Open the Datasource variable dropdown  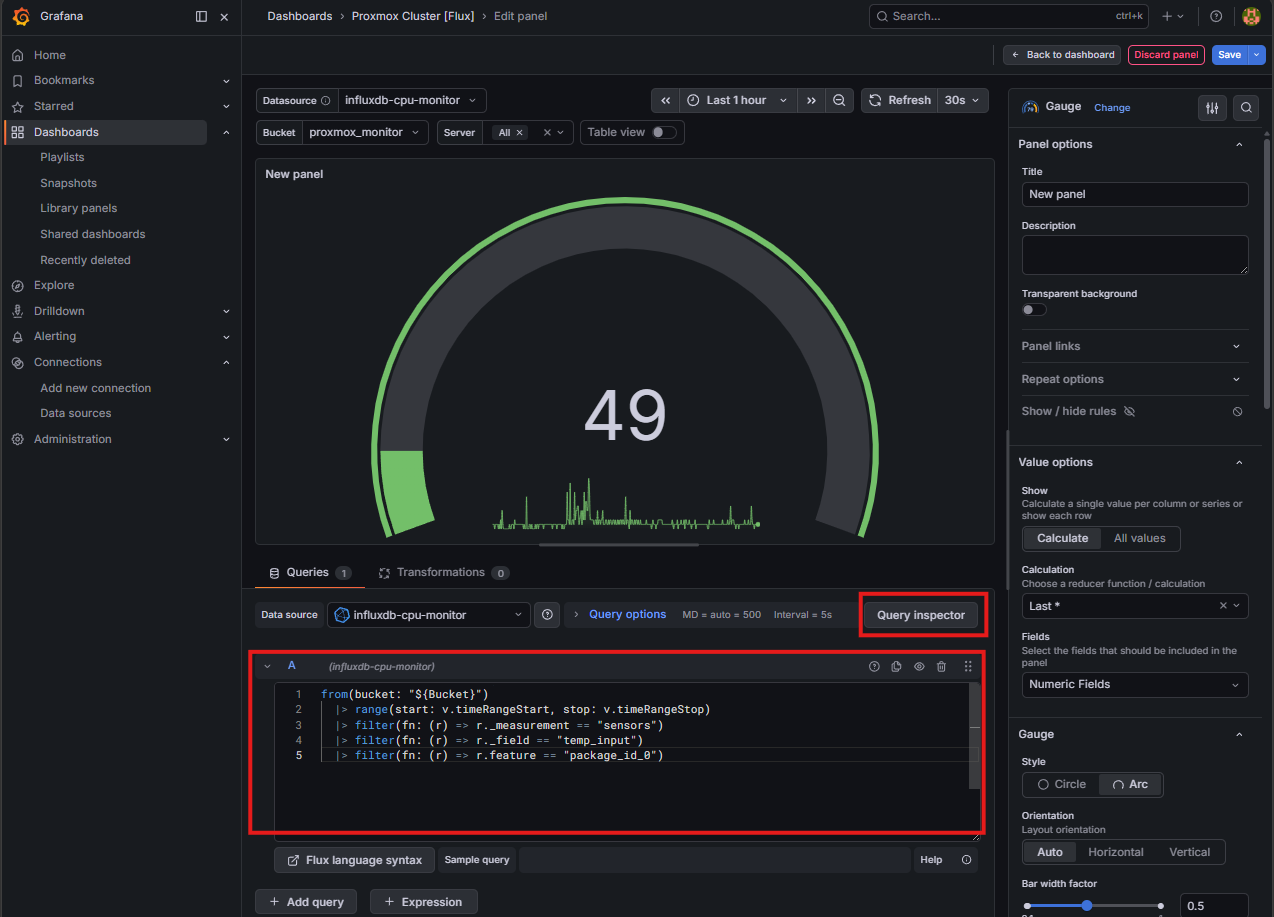tap(413, 100)
